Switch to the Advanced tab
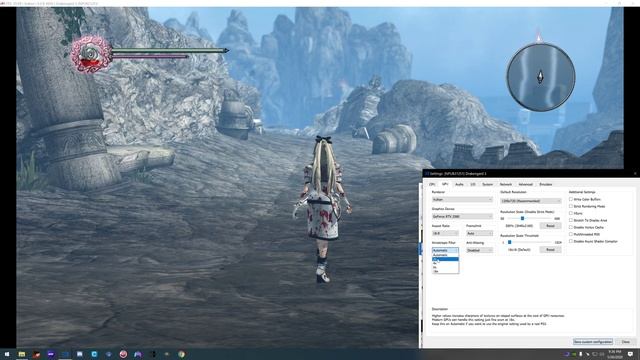640x360 pixels. pyautogui.click(x=525, y=184)
